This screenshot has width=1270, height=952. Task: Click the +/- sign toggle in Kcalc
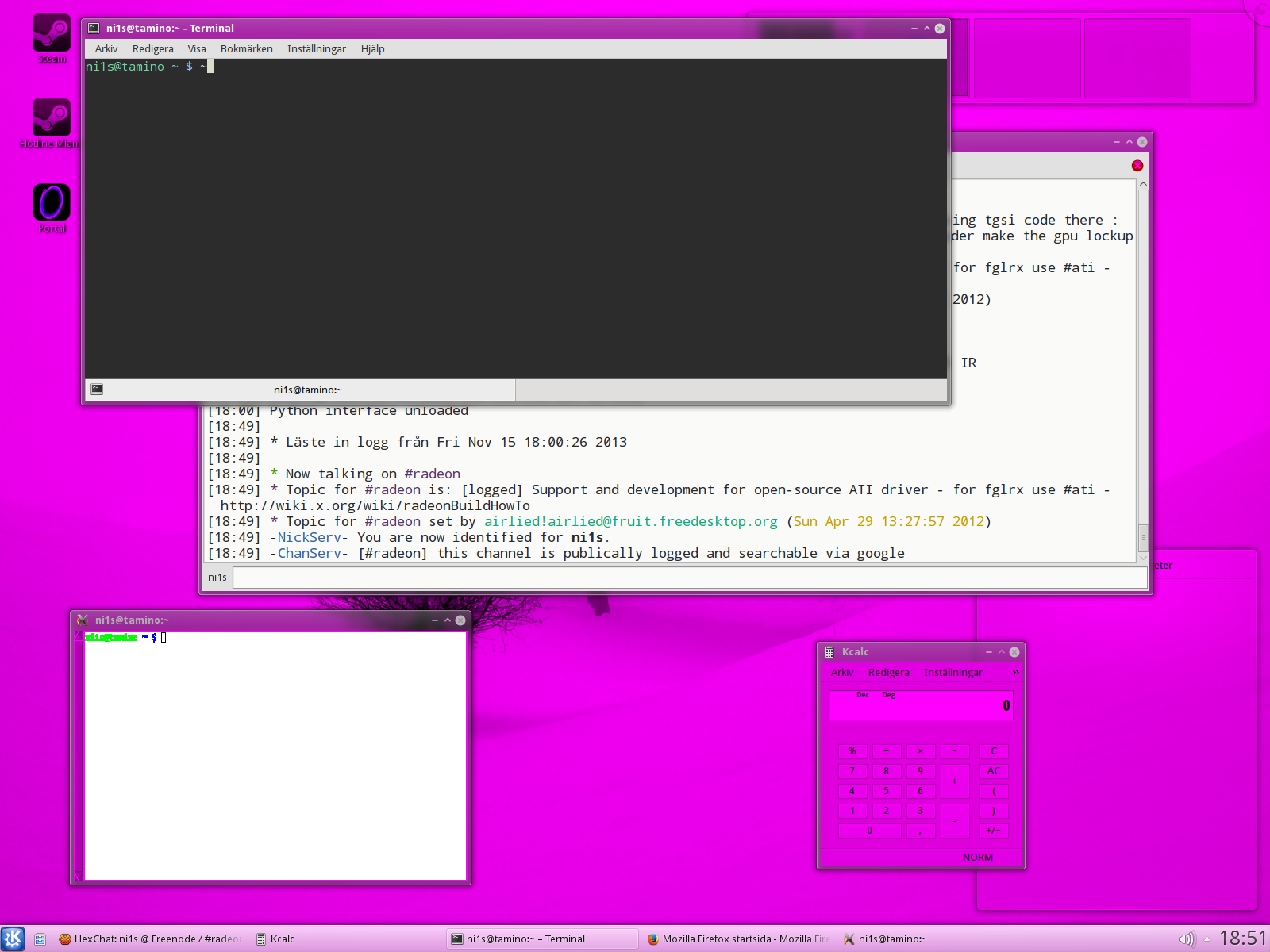994,831
